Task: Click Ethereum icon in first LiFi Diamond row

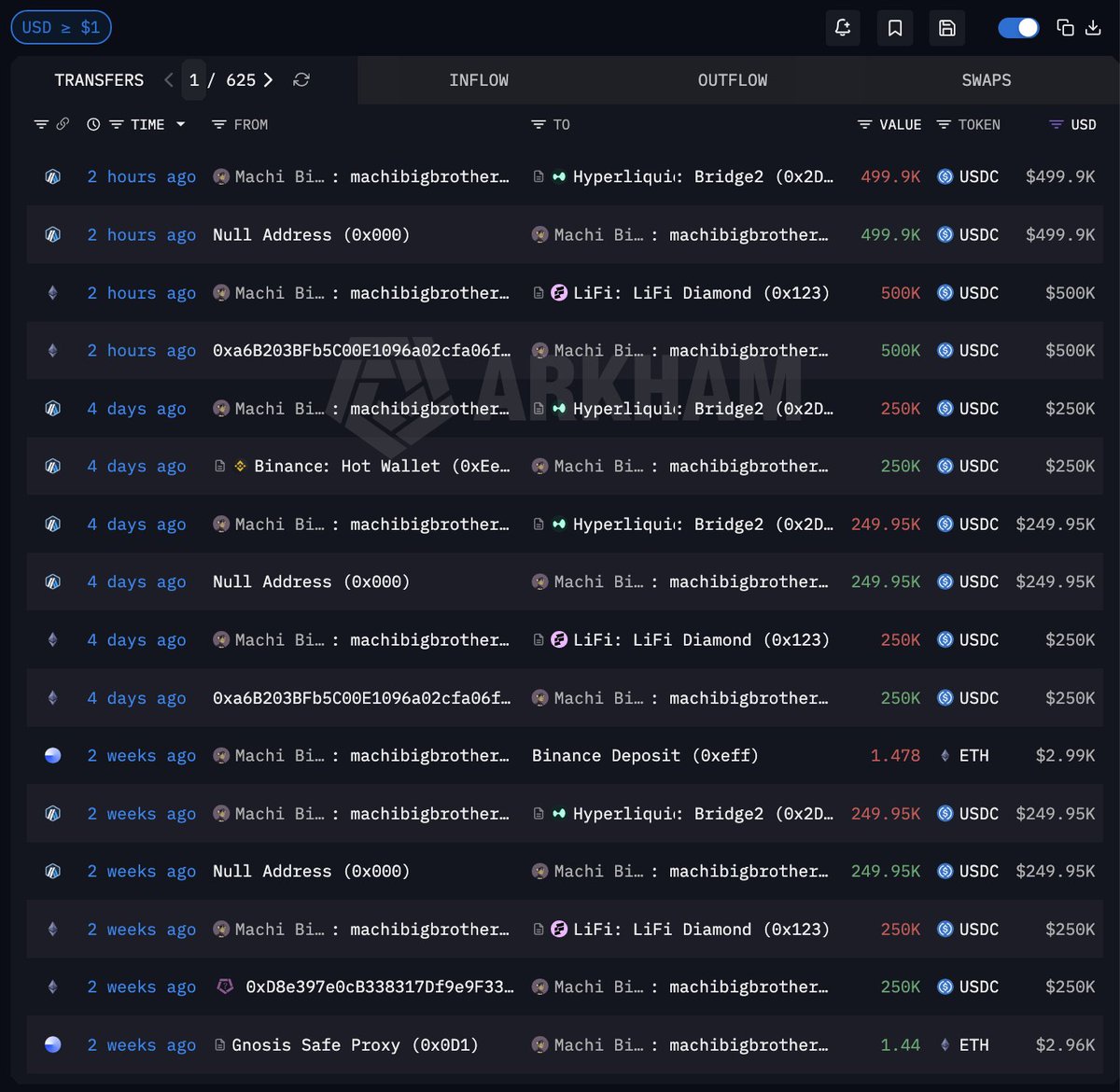Action: (x=53, y=293)
